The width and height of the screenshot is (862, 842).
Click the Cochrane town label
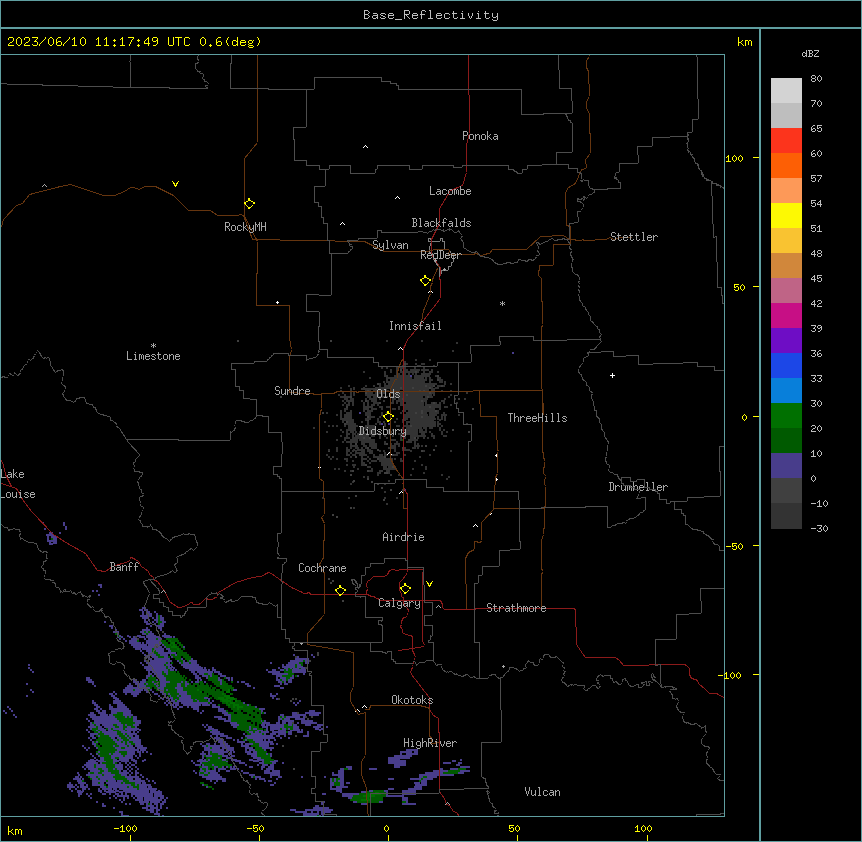click(322, 568)
